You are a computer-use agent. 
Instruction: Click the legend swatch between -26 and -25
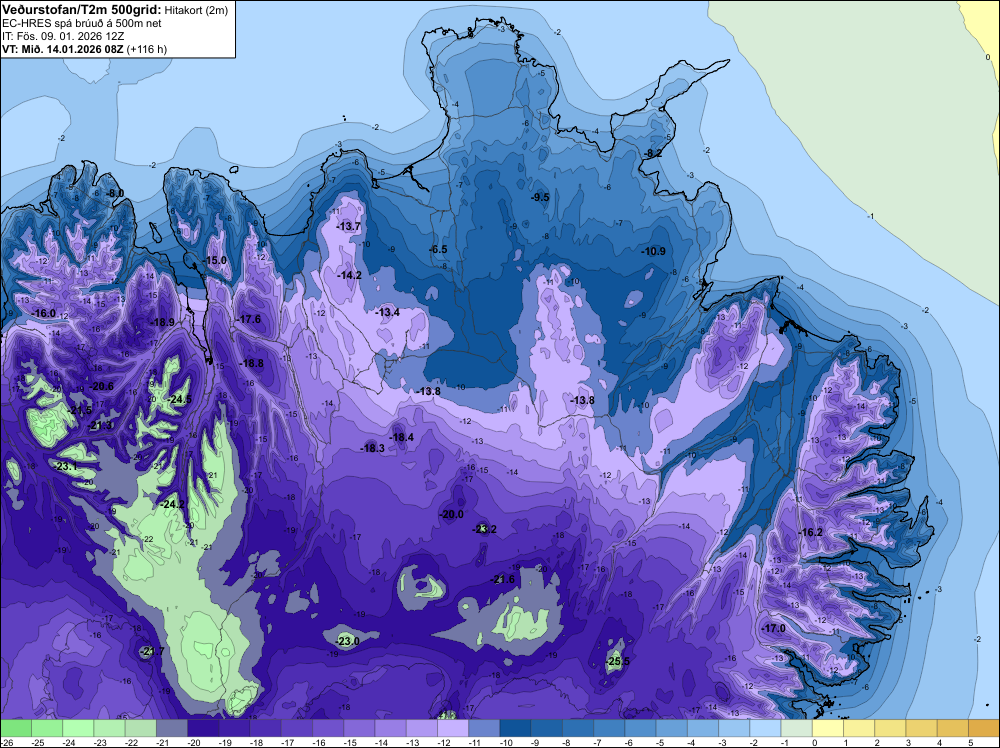tap(16, 728)
